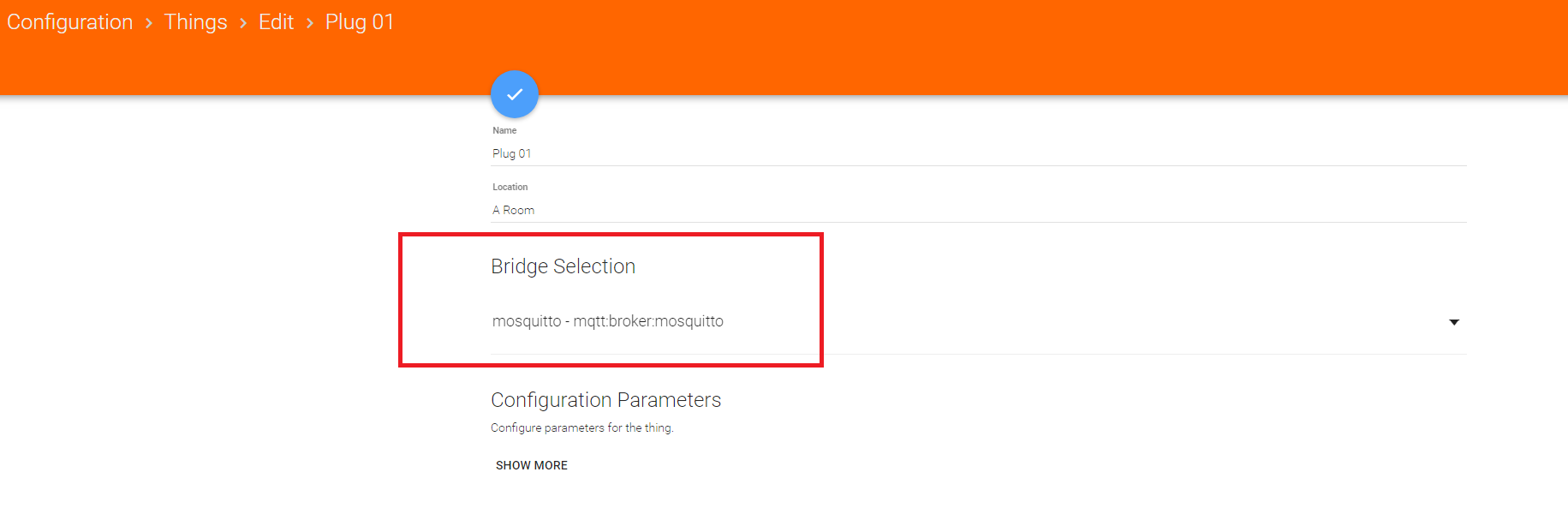Click the chevron between Things and Edit
The width and height of the screenshot is (1568, 514).
(x=243, y=23)
